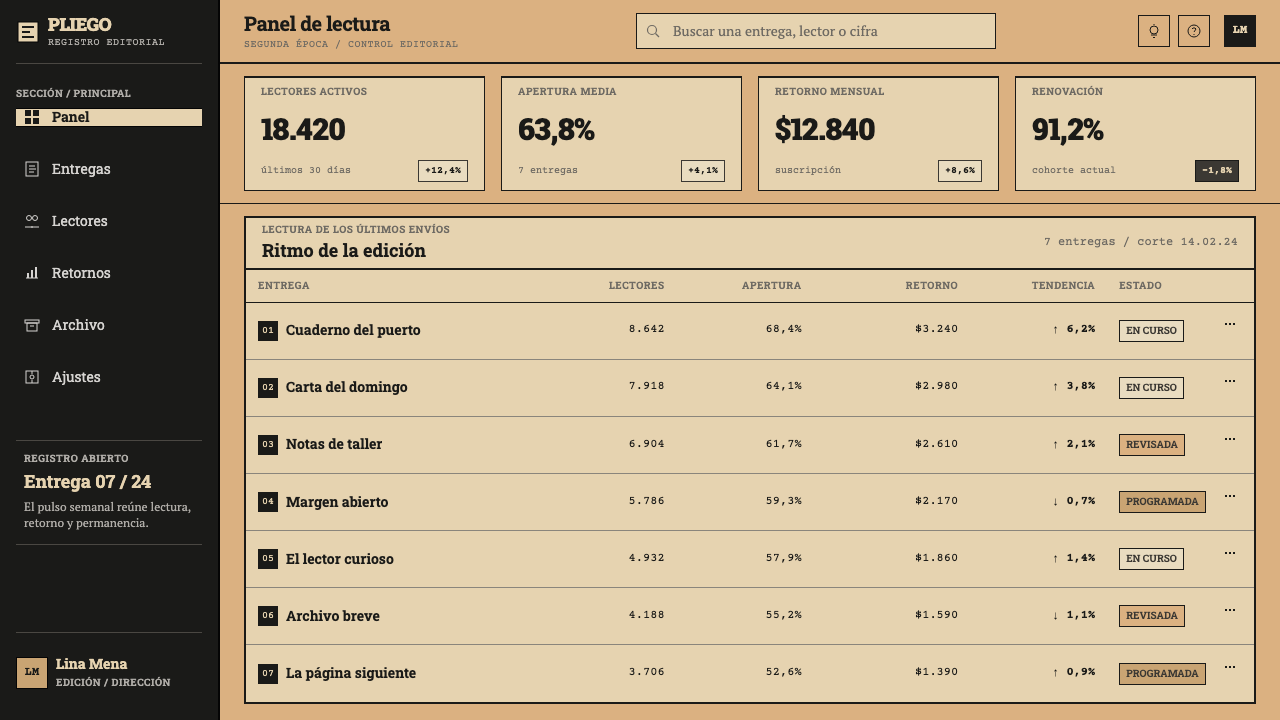Click the Lectores activos card
Viewport: 1280px width, 720px height.
click(364, 134)
